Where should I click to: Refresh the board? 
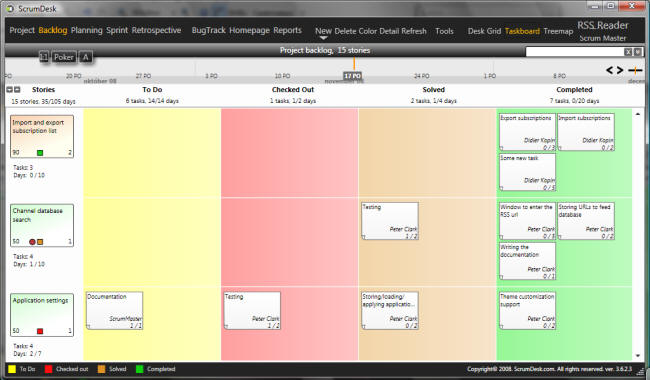pyautogui.click(x=414, y=31)
